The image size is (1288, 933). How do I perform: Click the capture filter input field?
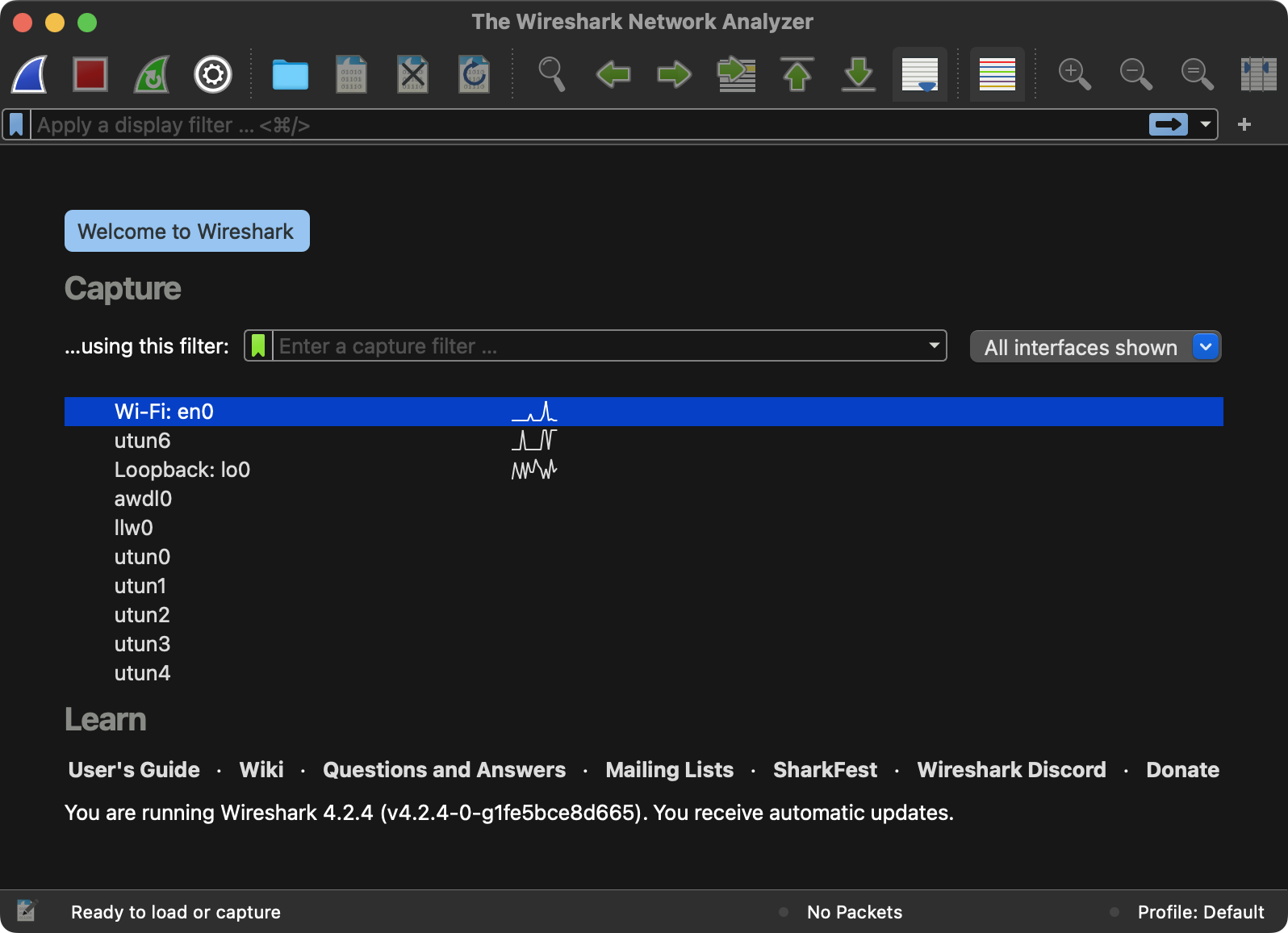pos(599,345)
